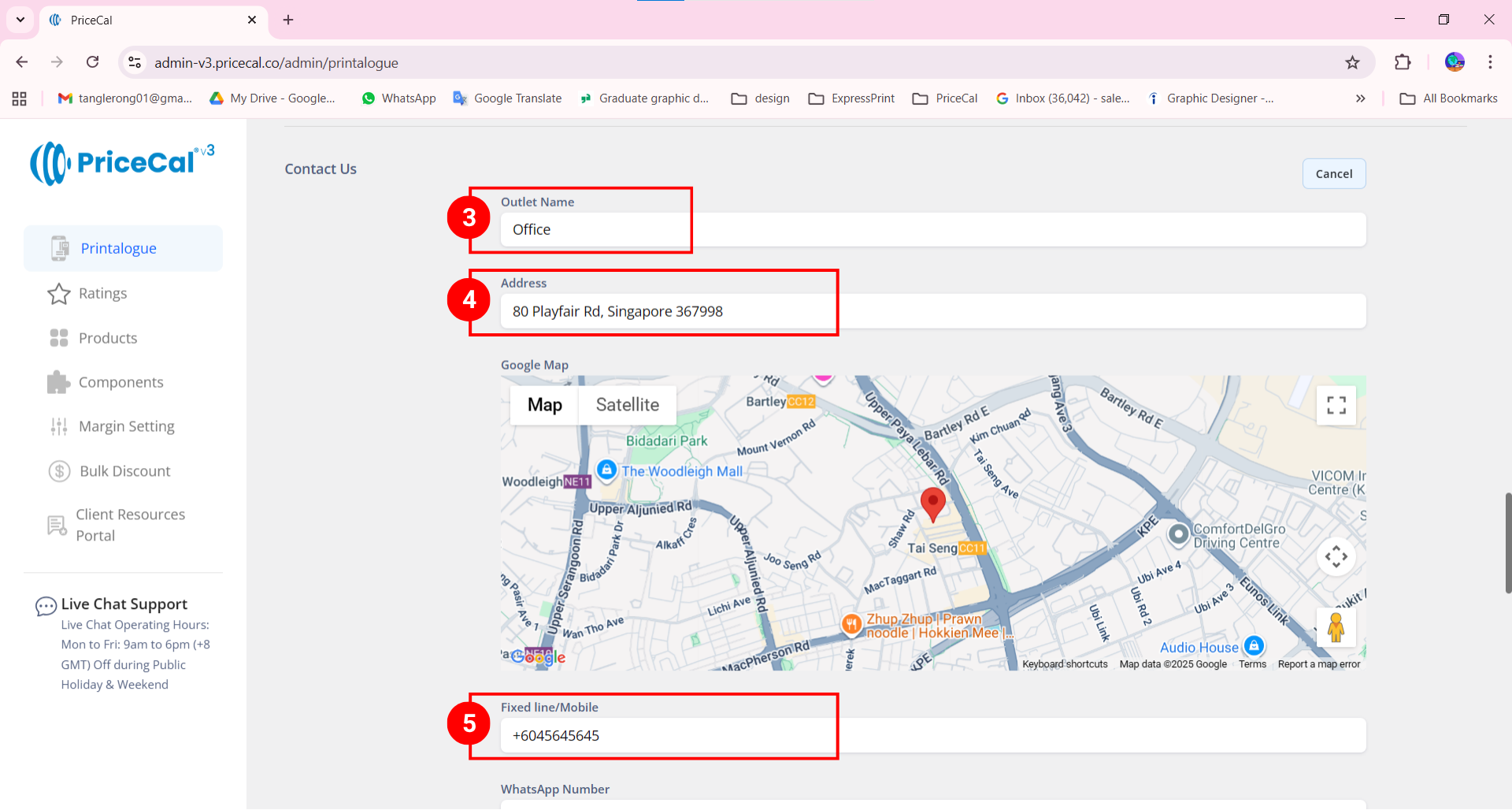Select the Map view type button

544,405
